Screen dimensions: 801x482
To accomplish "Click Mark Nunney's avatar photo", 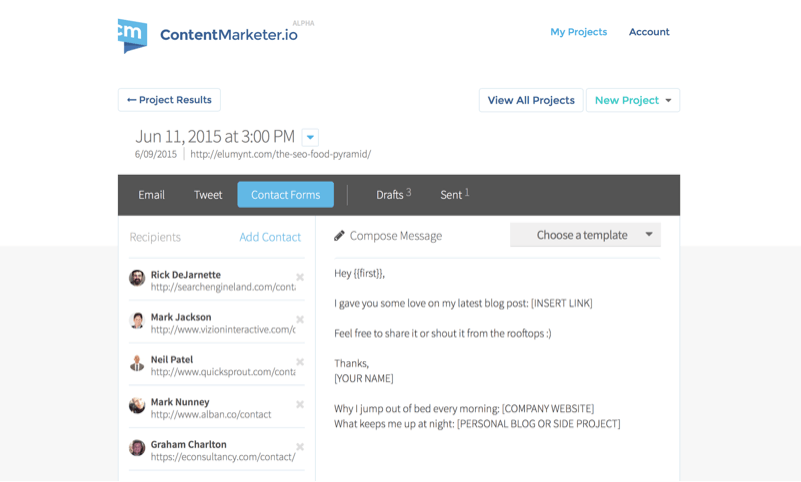I will (x=137, y=405).
